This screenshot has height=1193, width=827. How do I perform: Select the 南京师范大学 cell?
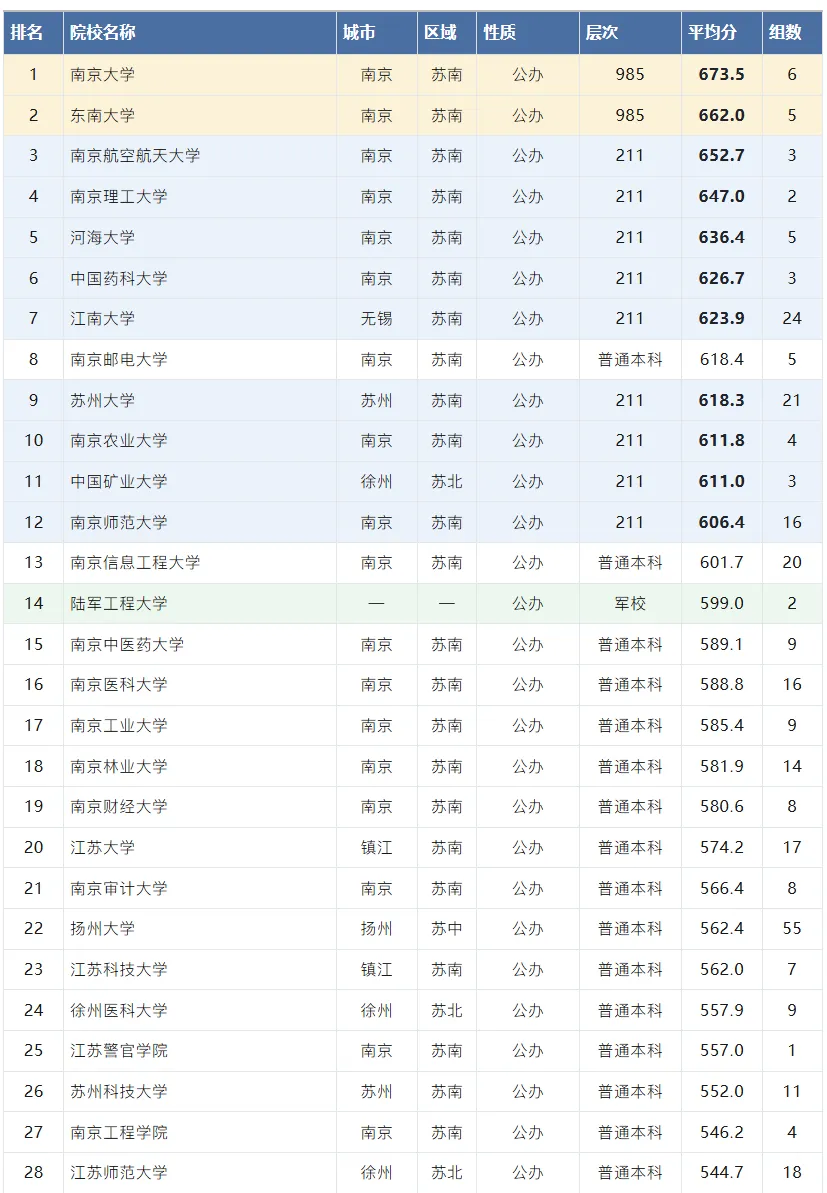[199, 522]
